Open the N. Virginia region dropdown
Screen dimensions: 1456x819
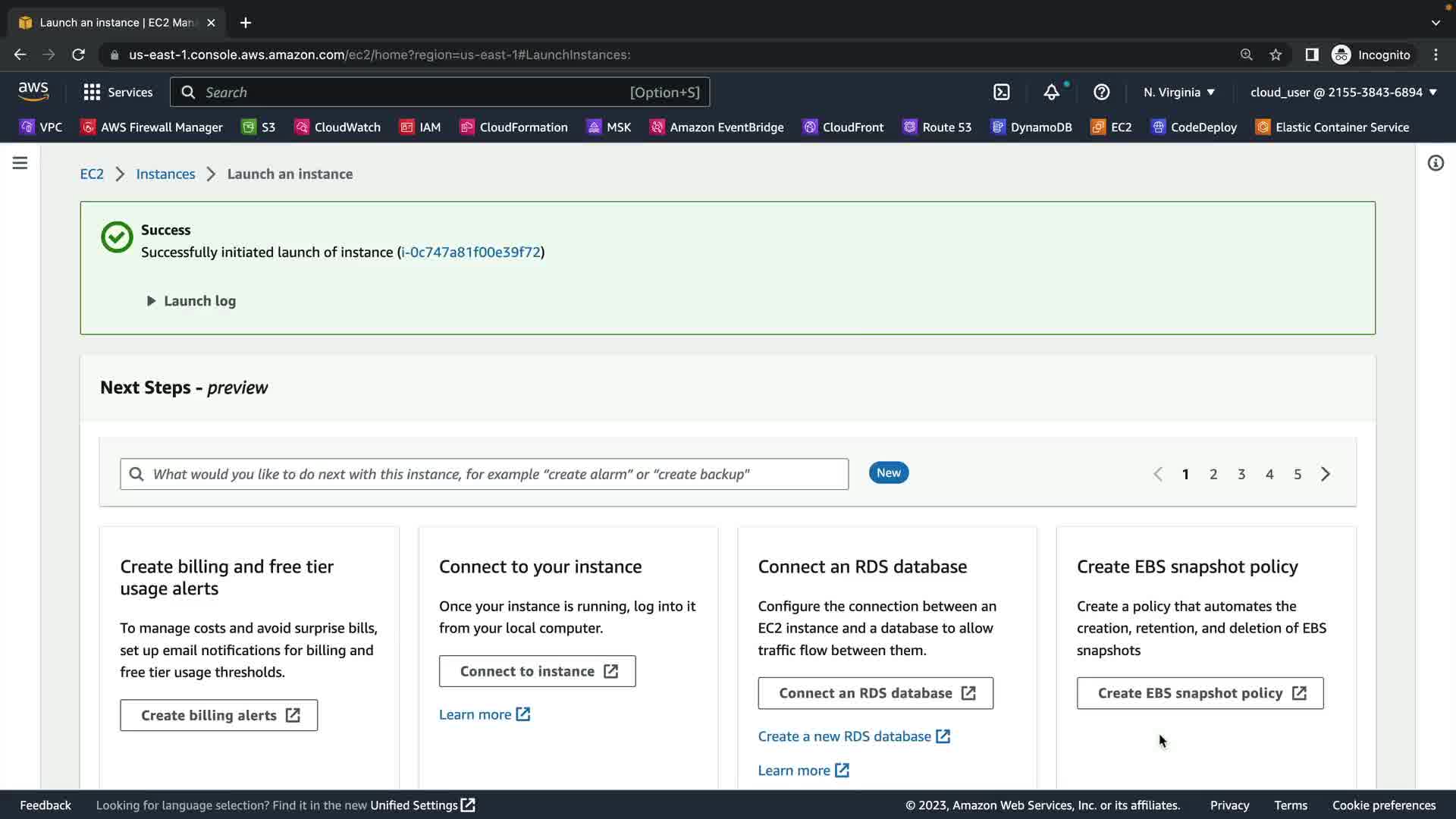pos(1179,93)
